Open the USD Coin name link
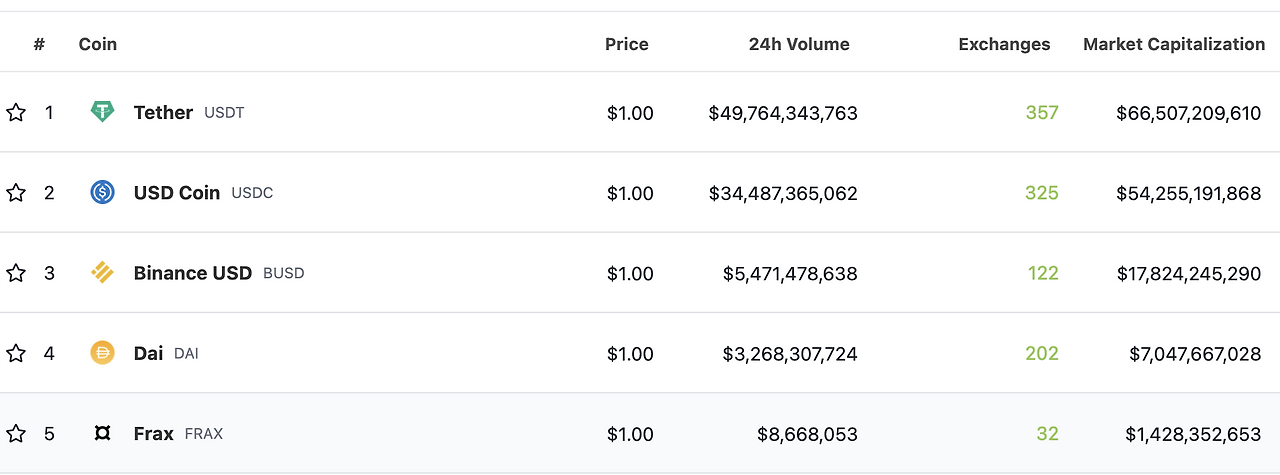Viewport: 1280px width, 475px height. pos(176,193)
